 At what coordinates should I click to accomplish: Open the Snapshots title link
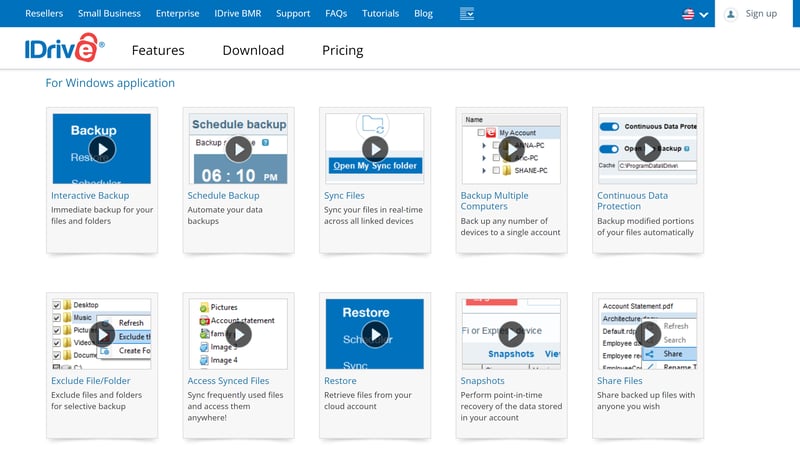point(482,381)
